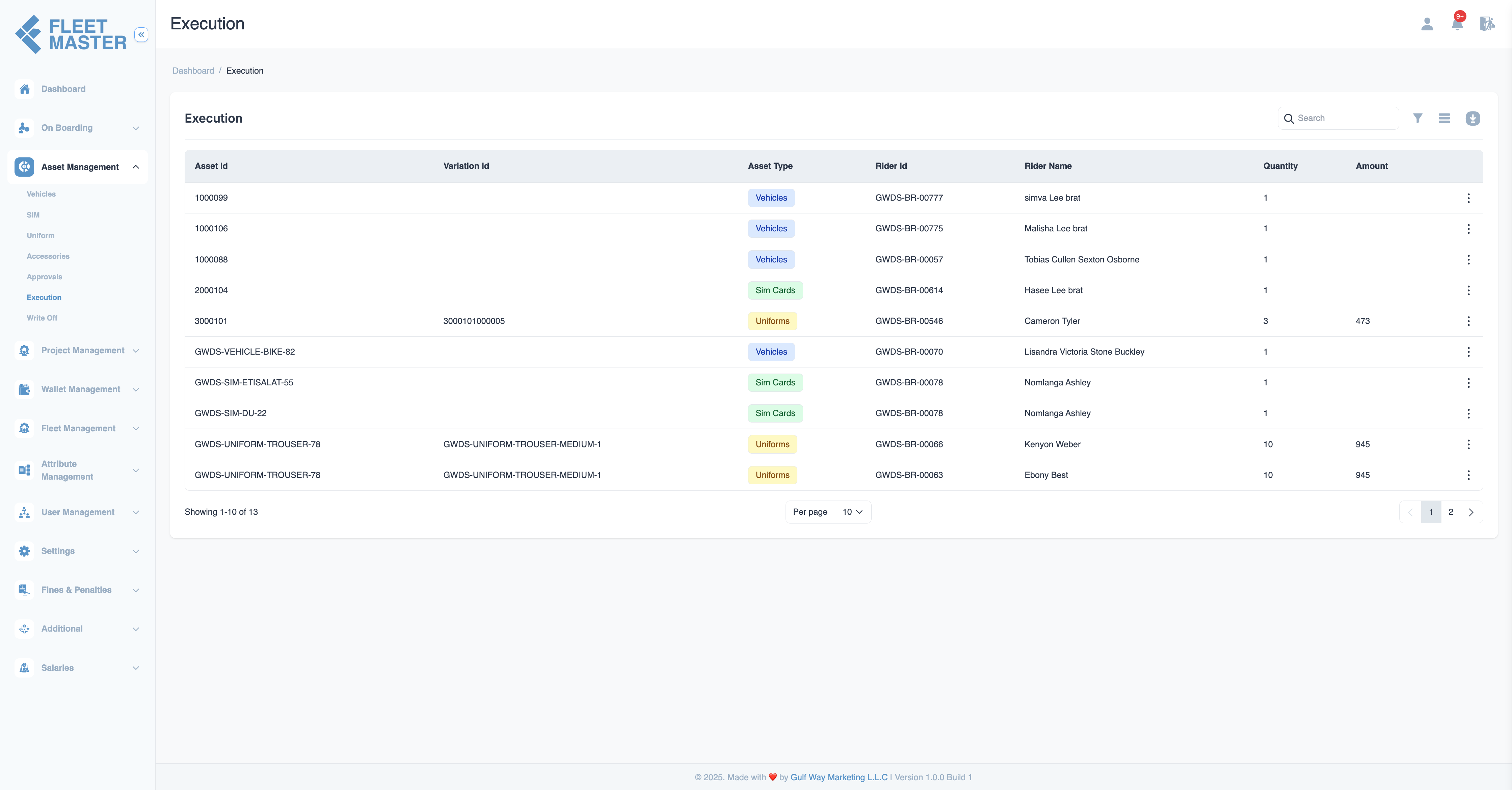Open the user profile icon
Viewport: 1512px width, 790px height.
pos(1427,24)
